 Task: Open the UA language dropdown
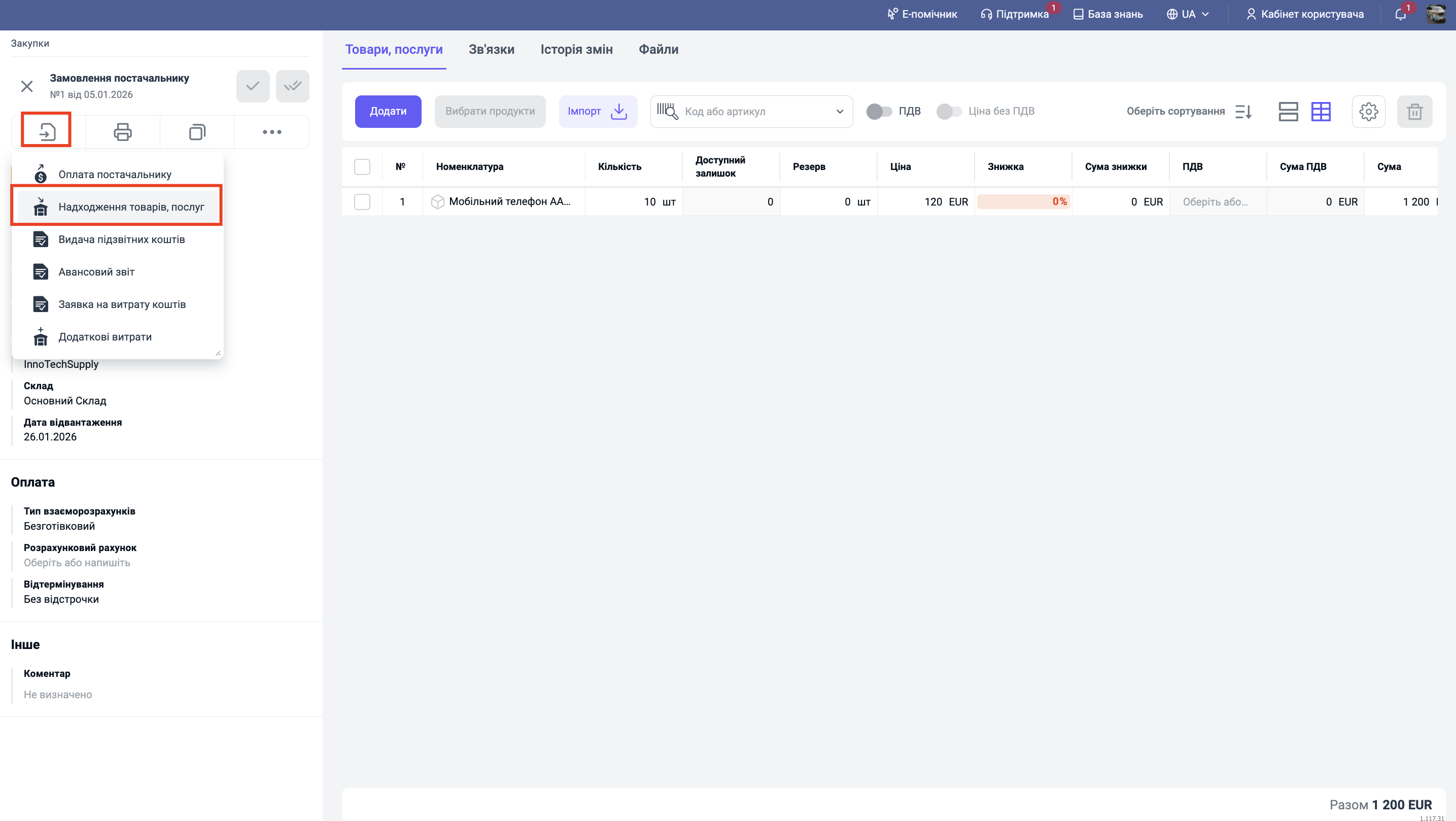tap(1188, 14)
